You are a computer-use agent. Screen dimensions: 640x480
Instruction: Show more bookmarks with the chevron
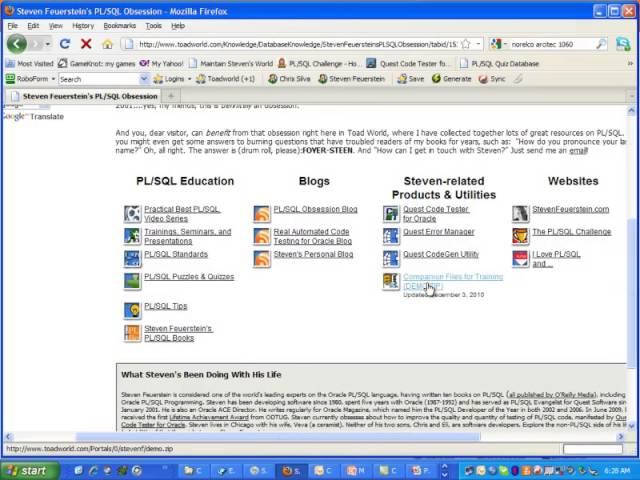coord(630,64)
